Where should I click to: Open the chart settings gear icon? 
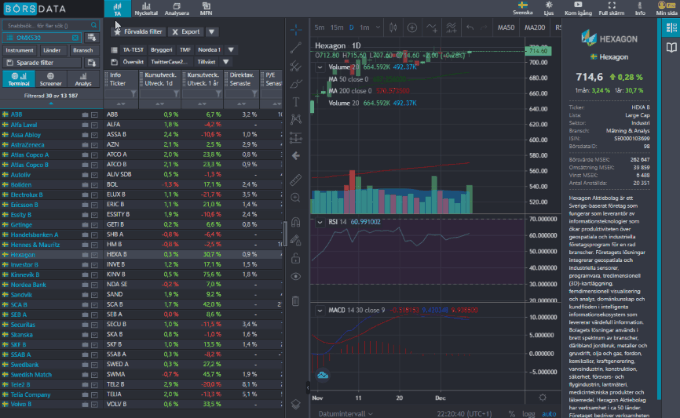(x=543, y=397)
